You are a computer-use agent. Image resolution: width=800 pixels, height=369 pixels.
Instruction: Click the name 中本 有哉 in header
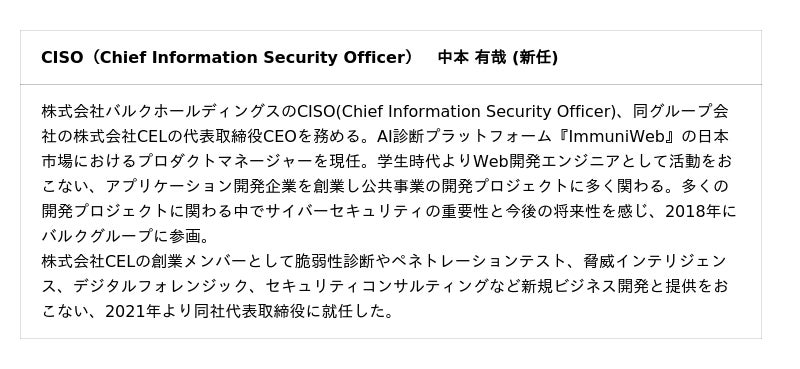click(x=473, y=58)
